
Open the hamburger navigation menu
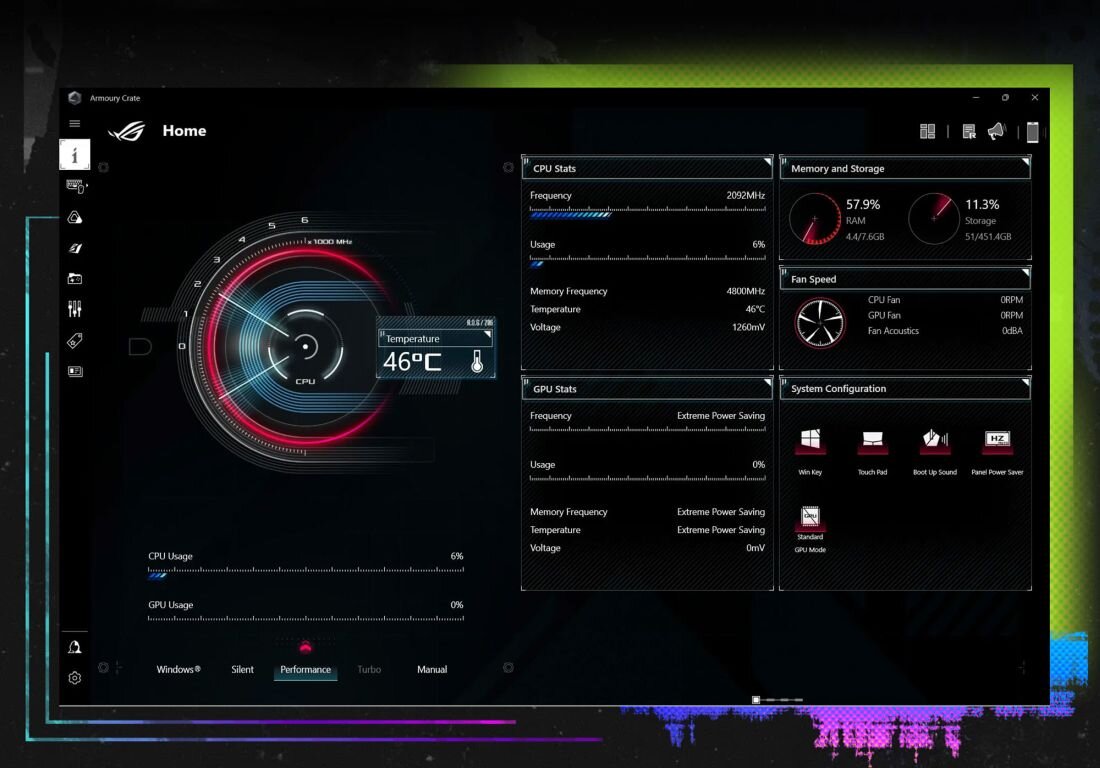pos(74,124)
